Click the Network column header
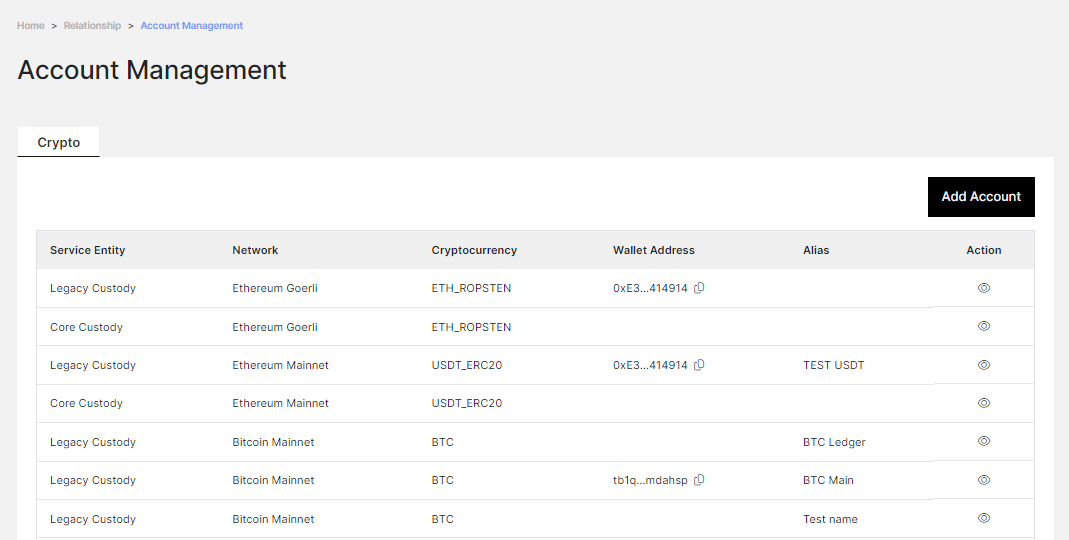 tap(255, 250)
